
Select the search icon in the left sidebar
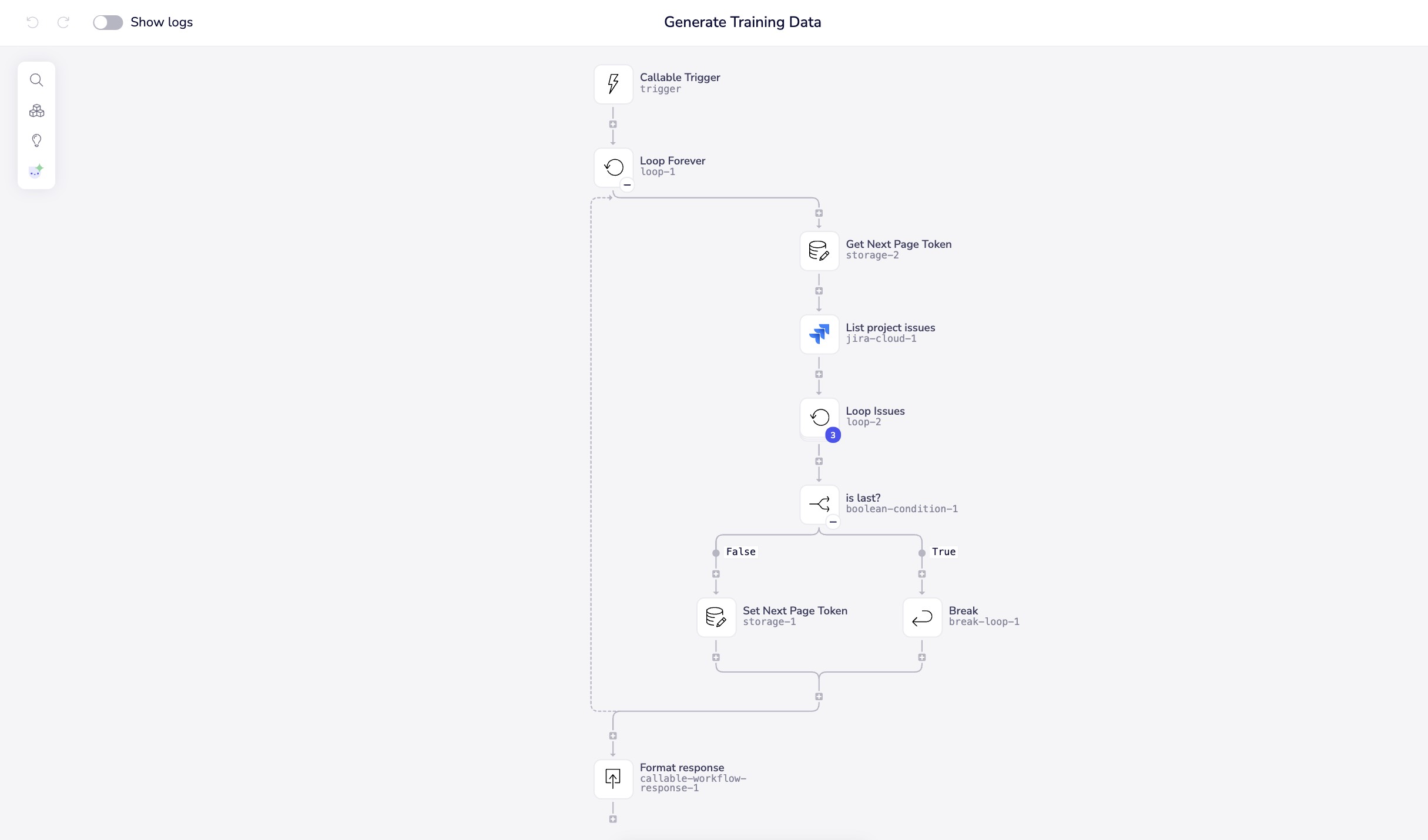(36, 80)
